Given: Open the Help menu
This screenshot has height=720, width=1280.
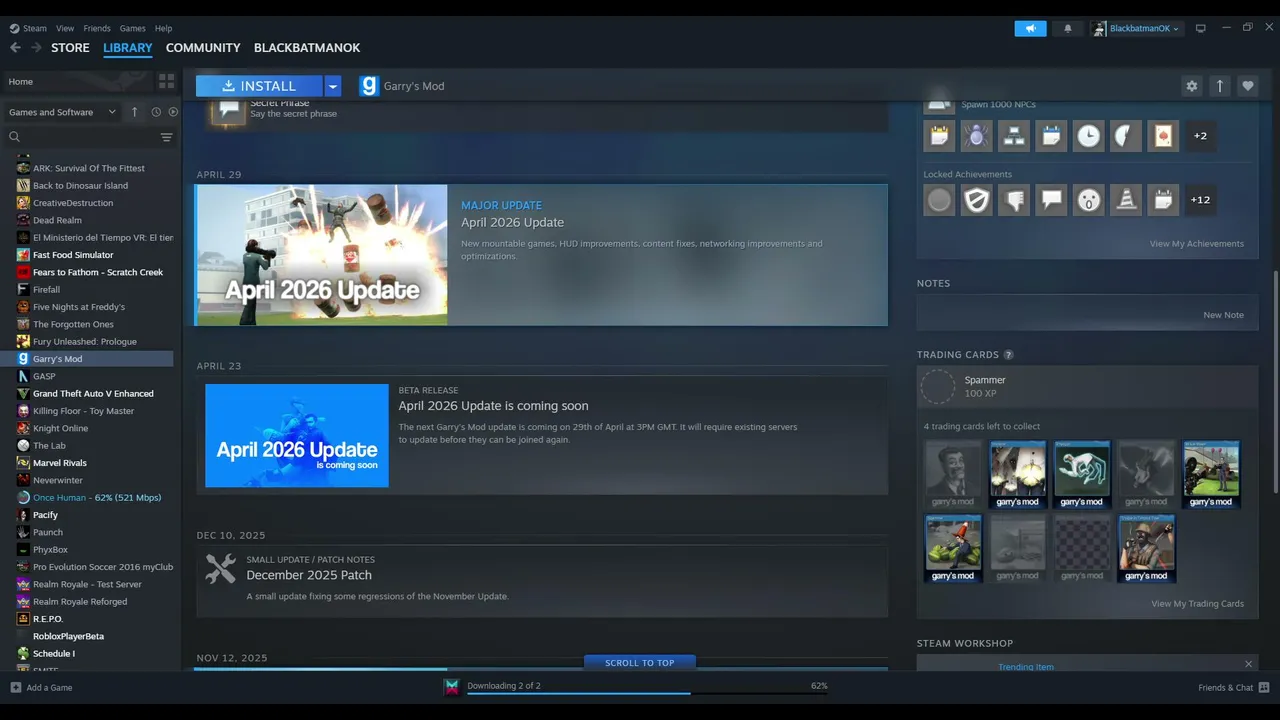Looking at the screenshot, I should (x=164, y=28).
